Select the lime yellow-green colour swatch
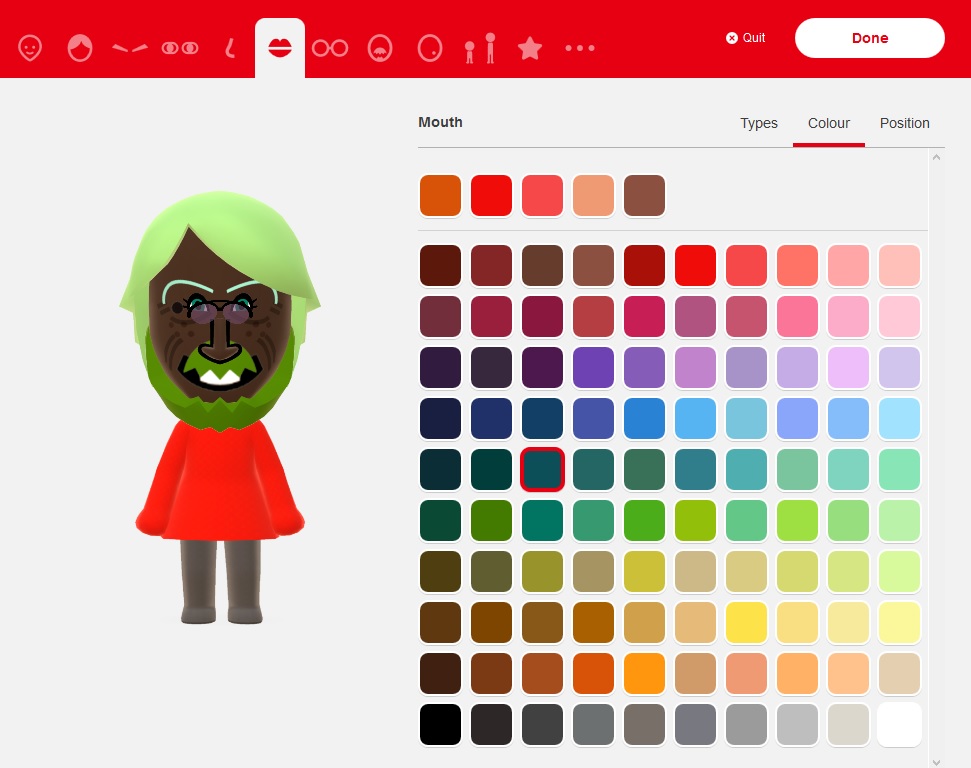 coord(695,520)
